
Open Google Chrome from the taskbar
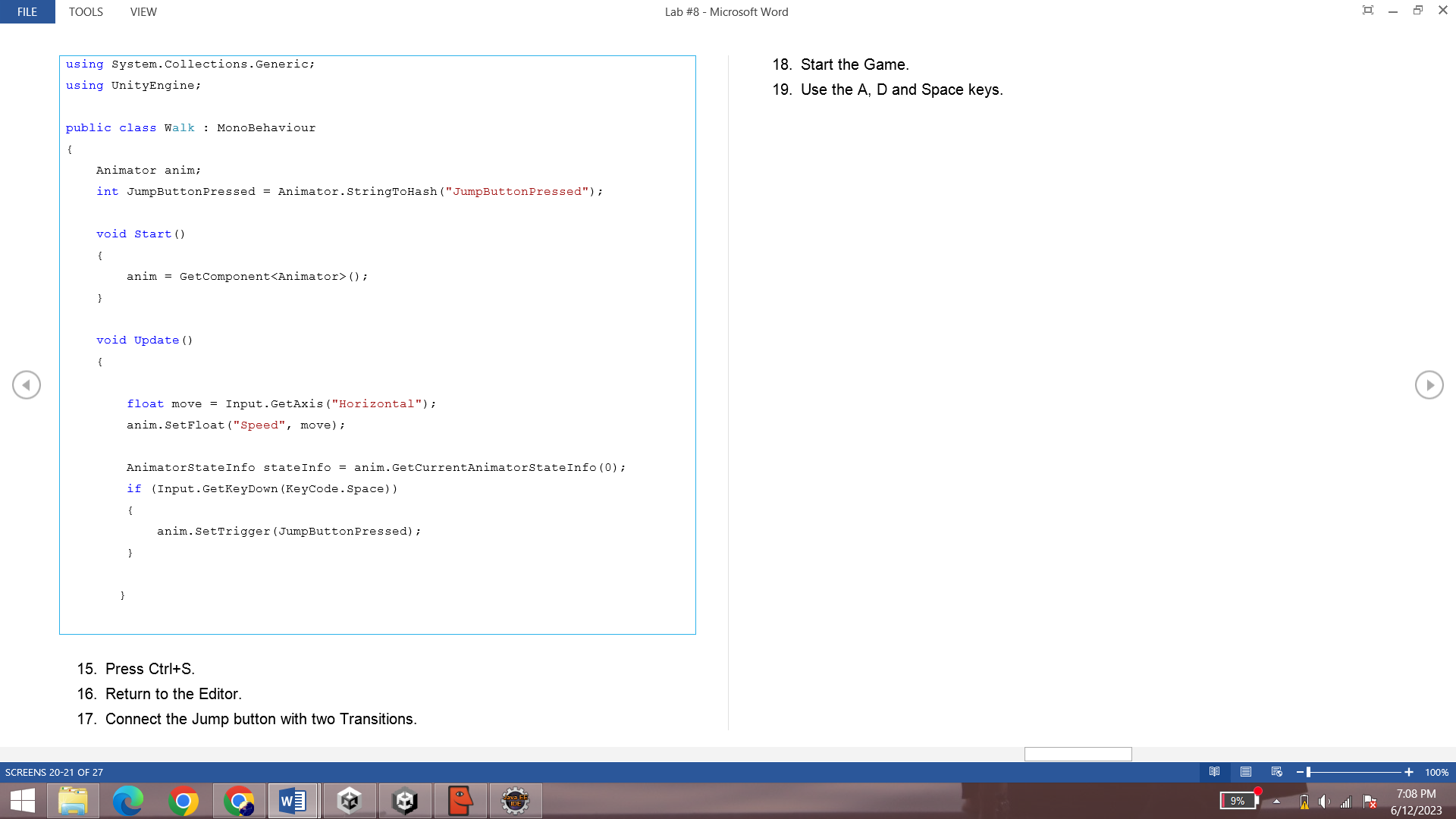184,800
